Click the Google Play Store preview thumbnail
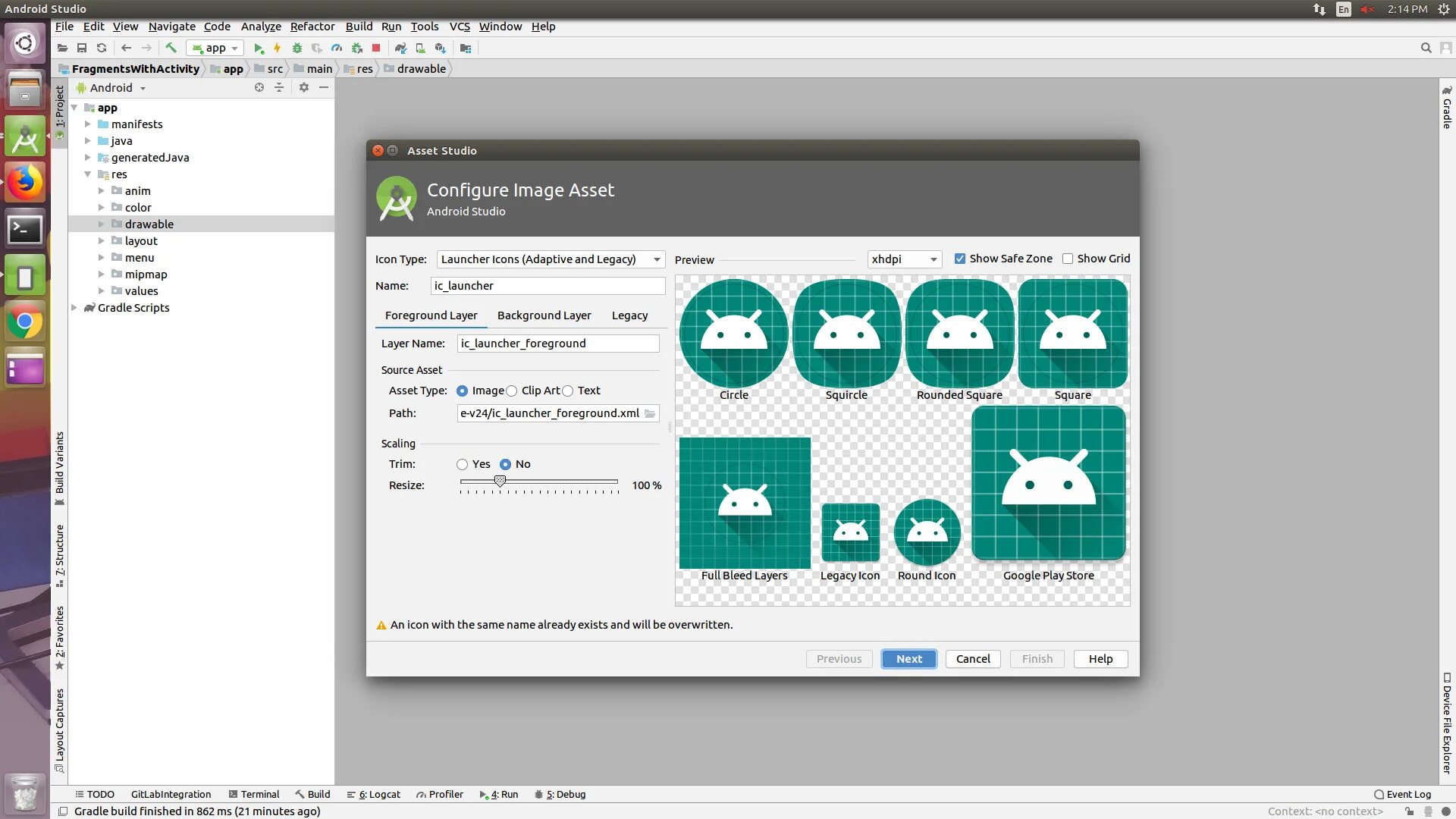The image size is (1456, 819). [x=1049, y=484]
